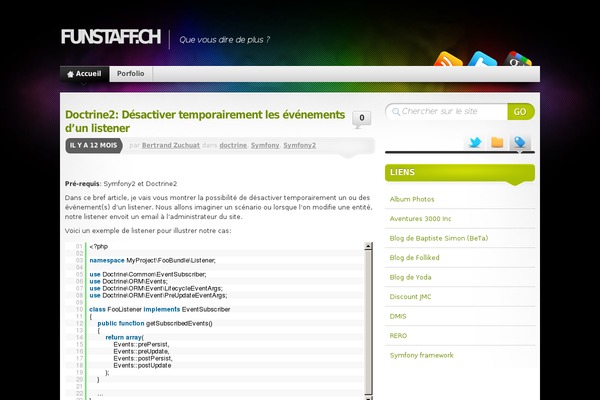600x400 pixels.
Task: Open the RSS feed icon
Action: tap(448, 59)
